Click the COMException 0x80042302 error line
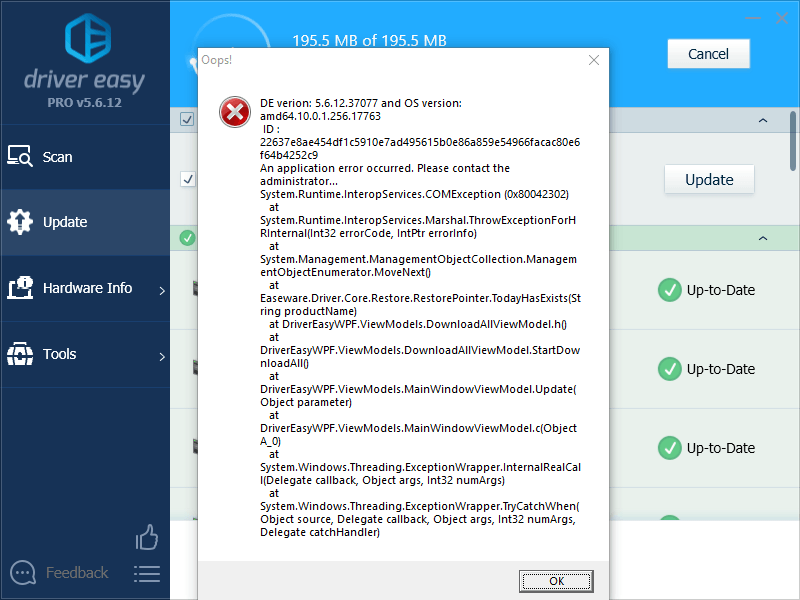The image size is (800, 600). point(414,194)
